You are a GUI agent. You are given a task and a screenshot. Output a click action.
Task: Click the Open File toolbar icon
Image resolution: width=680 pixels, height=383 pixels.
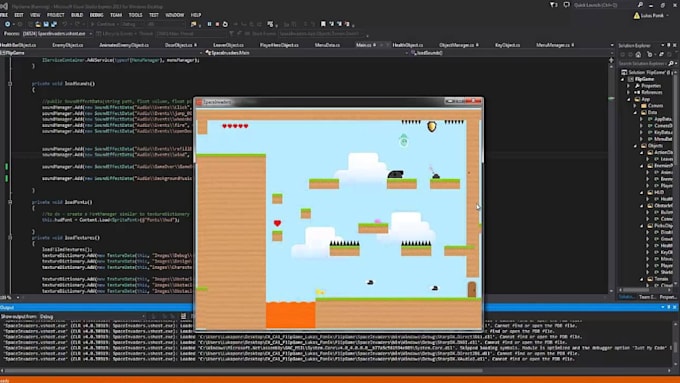(38, 24)
